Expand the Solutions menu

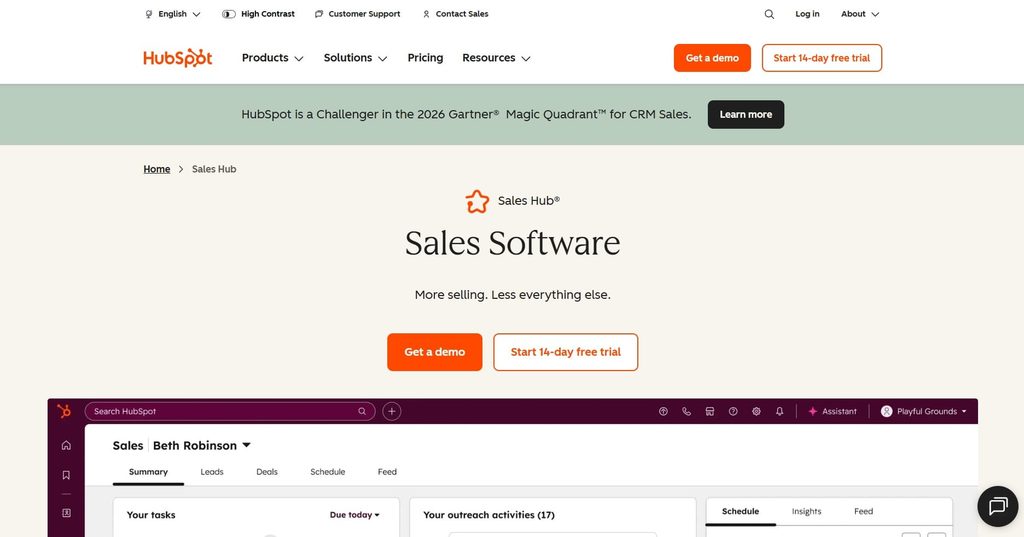pos(355,57)
